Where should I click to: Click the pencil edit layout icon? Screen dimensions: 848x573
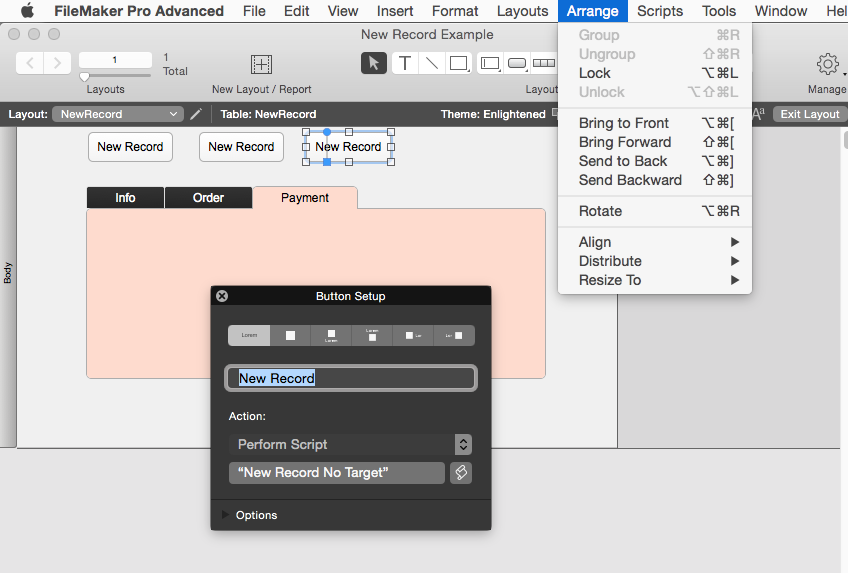(x=196, y=114)
